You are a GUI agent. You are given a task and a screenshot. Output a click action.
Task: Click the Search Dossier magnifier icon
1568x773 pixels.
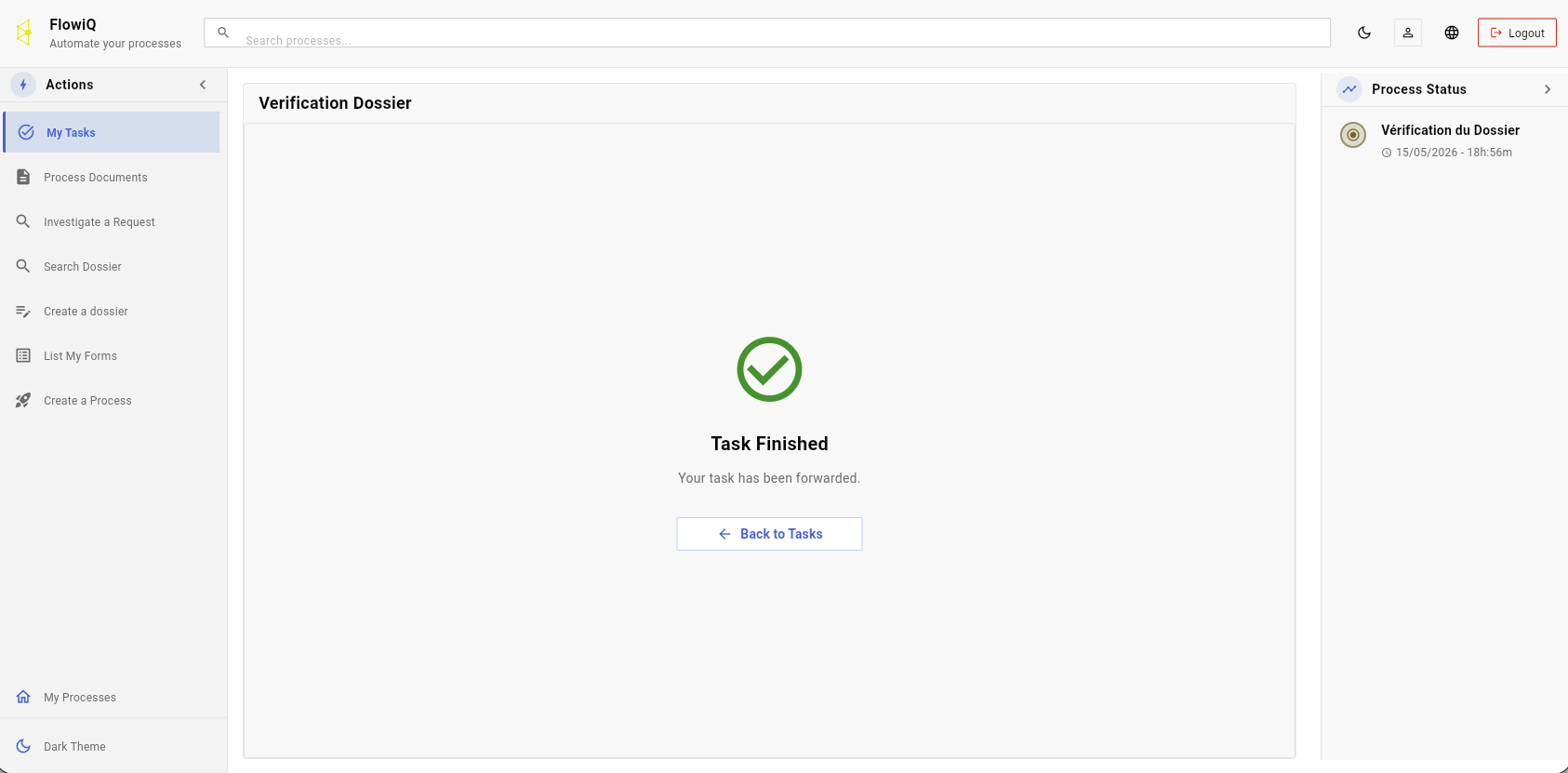23,266
